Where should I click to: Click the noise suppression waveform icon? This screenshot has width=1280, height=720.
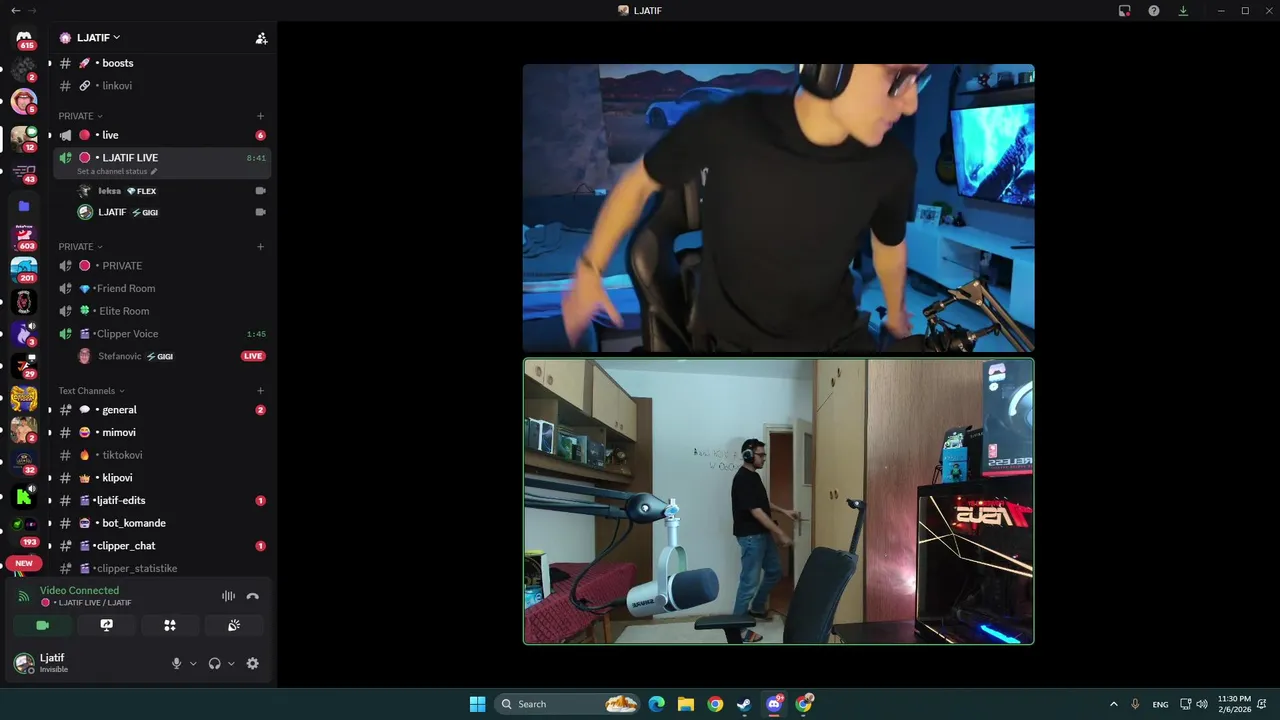coord(228,596)
